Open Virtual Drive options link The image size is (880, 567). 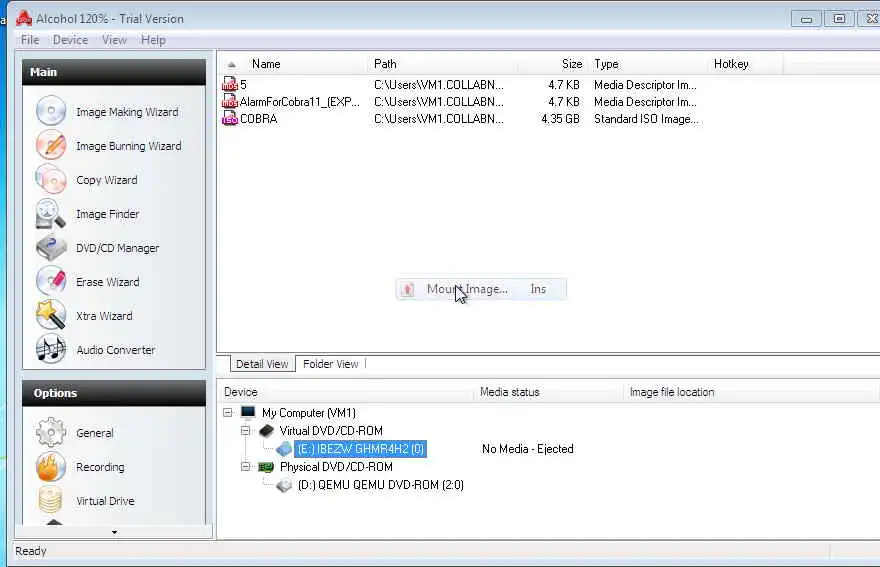tap(106, 501)
